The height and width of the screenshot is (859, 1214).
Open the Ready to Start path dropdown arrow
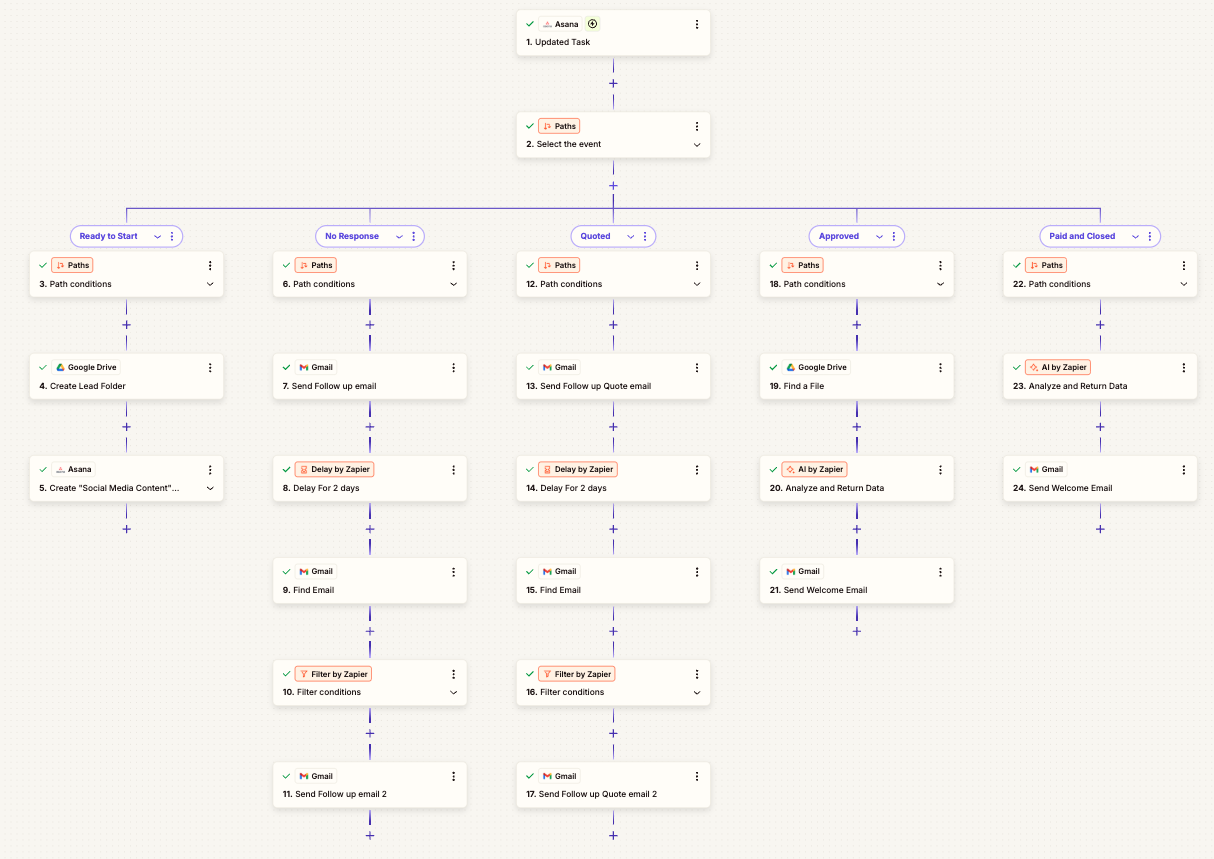(x=157, y=237)
